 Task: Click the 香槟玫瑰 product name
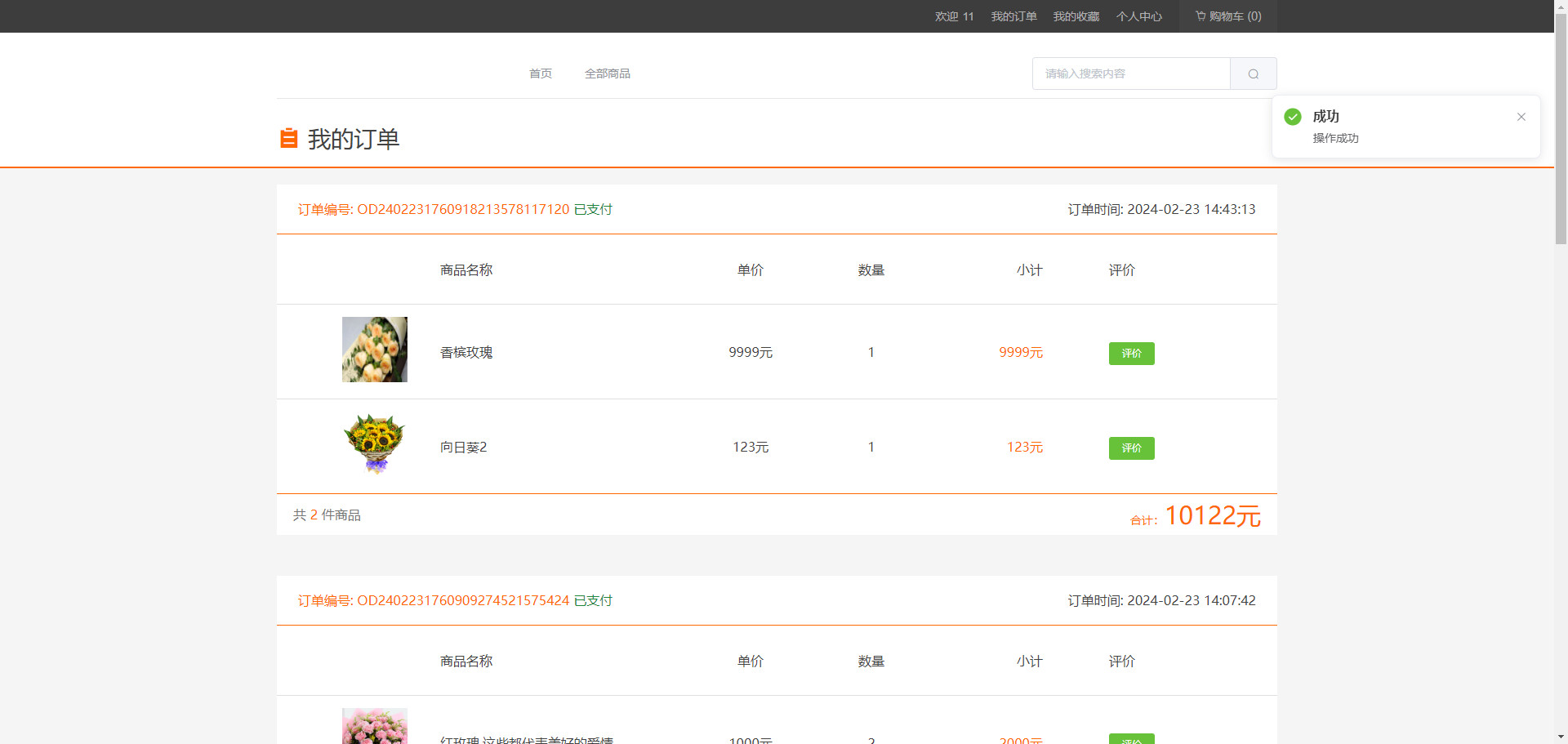[x=466, y=353]
